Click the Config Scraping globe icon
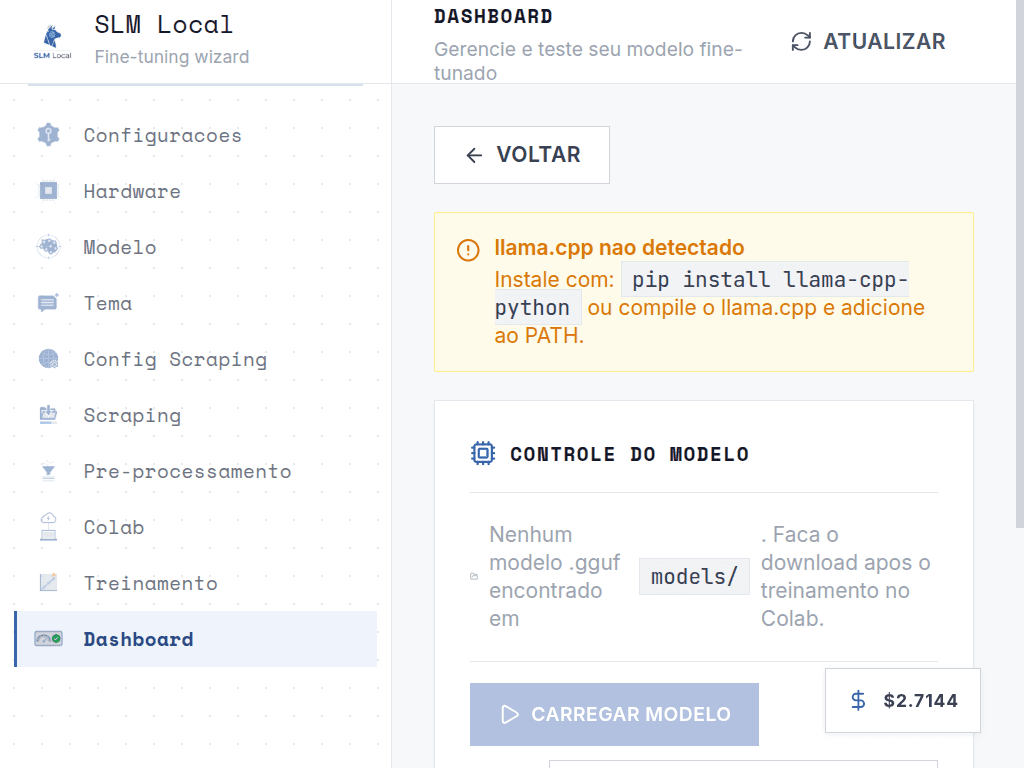 (48, 359)
